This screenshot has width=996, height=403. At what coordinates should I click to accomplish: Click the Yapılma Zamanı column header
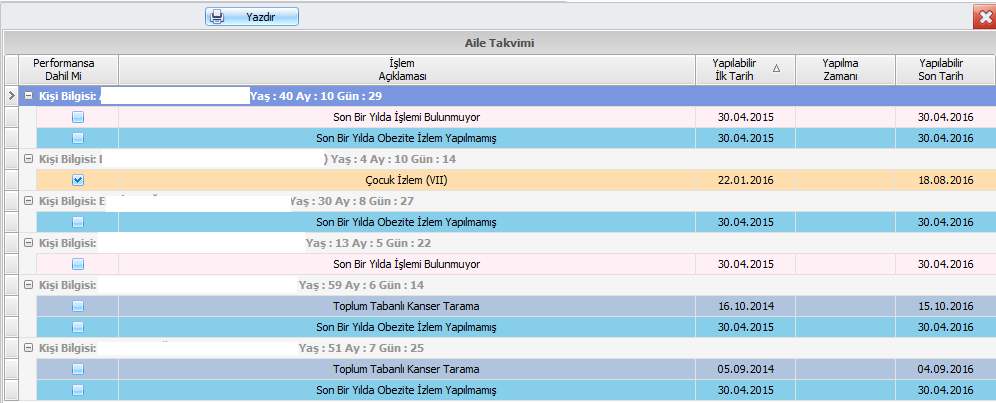tap(845, 69)
